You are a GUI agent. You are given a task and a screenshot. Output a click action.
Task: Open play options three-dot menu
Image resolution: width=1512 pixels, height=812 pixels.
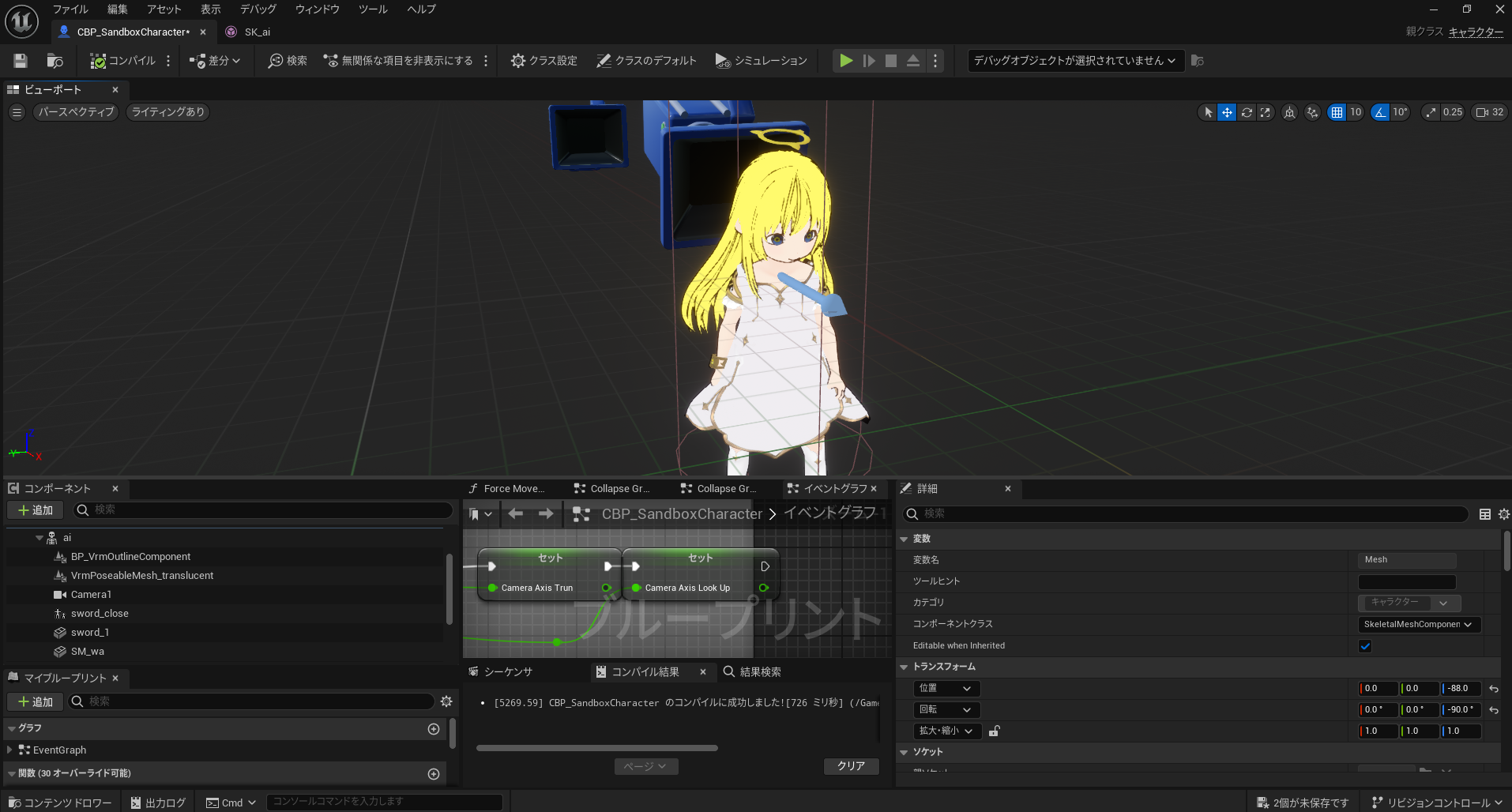click(935, 61)
